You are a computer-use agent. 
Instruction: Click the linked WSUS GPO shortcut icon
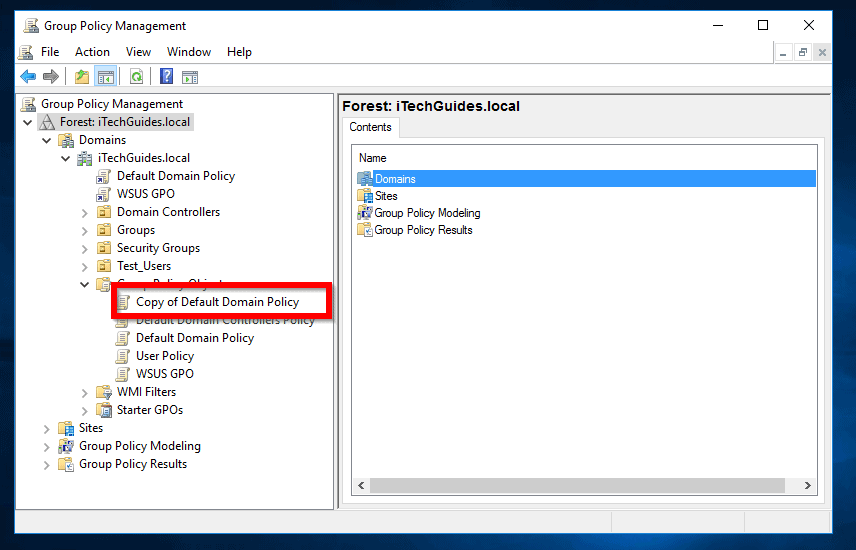tap(104, 194)
